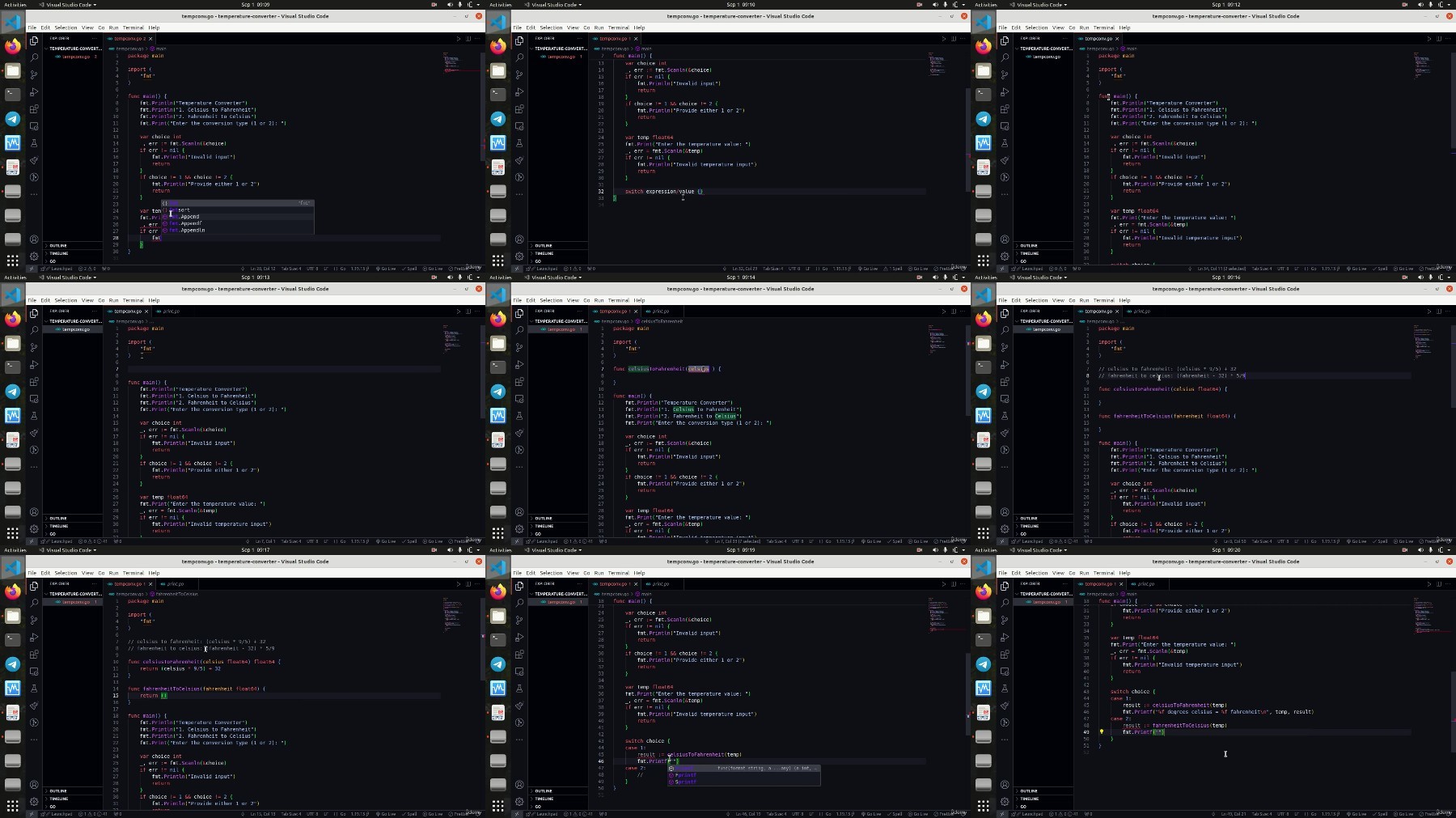Image resolution: width=1456 pixels, height=818 pixels.
Task: Open Accounts icon in the 09:13 window
Action: (x=34, y=512)
